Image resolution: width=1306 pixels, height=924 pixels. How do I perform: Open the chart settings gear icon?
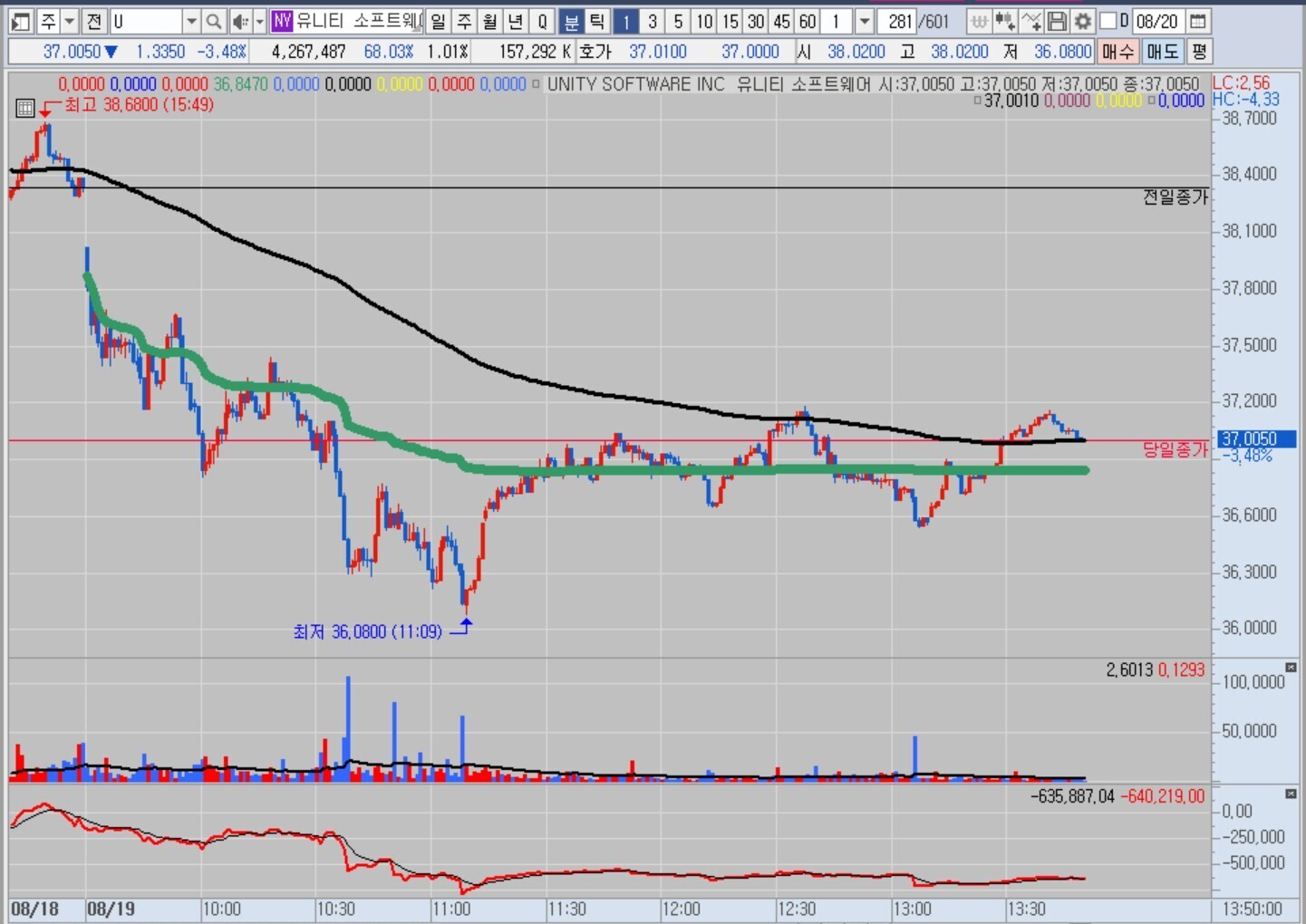1082,21
